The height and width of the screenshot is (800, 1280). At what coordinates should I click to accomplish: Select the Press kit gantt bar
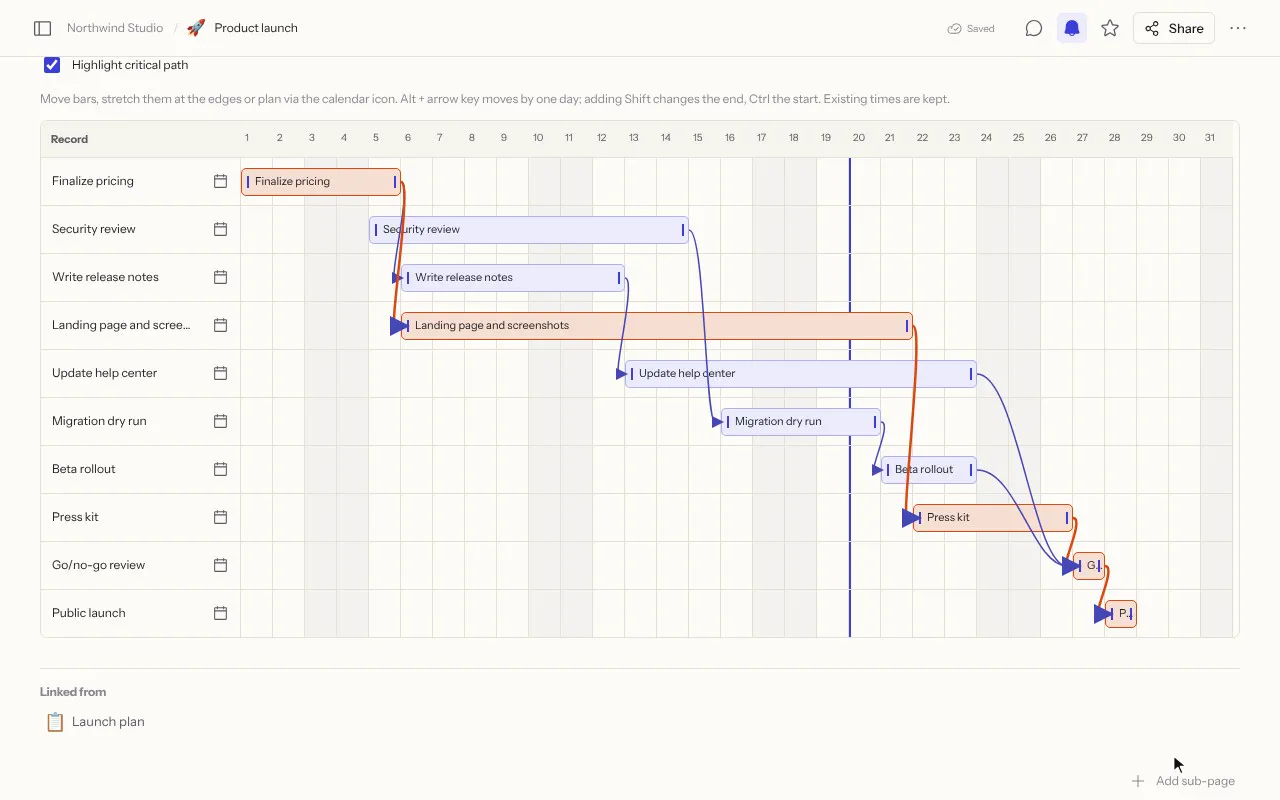click(x=993, y=518)
